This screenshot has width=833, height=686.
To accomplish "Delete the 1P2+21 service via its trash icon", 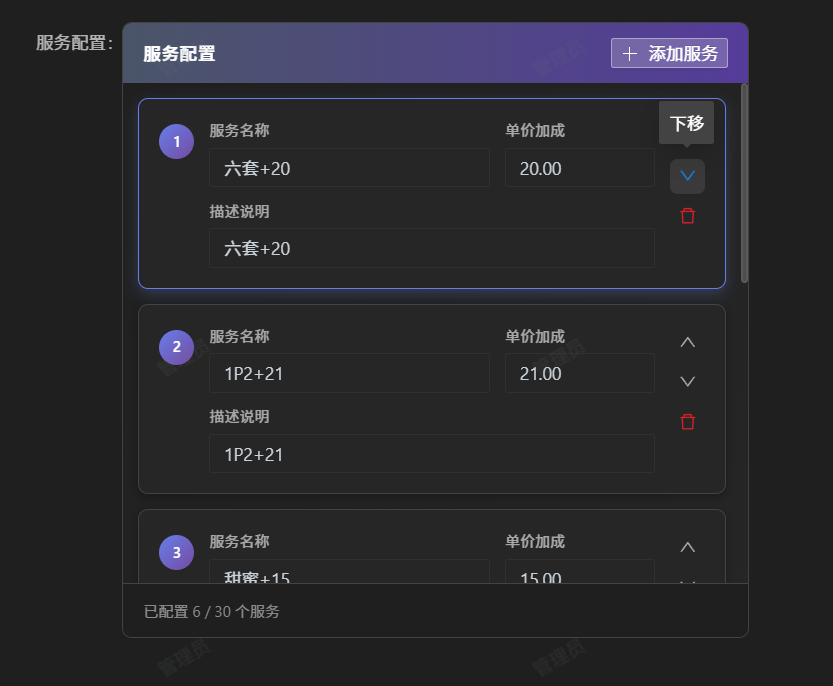I will tap(687, 422).
